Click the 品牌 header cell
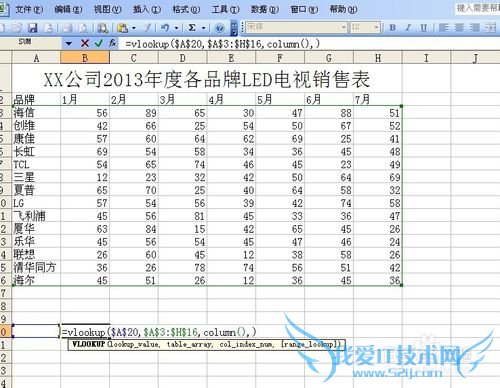Image resolution: width=500 pixels, height=388 pixels. pos(36,99)
